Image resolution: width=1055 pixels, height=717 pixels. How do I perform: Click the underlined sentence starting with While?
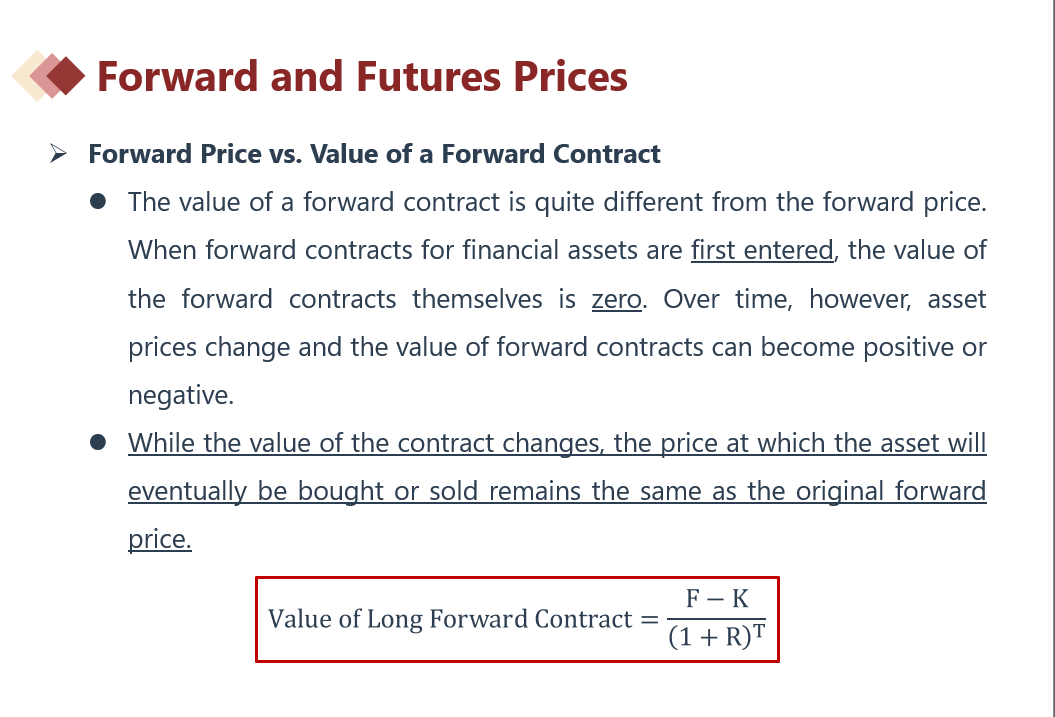[x=557, y=443]
